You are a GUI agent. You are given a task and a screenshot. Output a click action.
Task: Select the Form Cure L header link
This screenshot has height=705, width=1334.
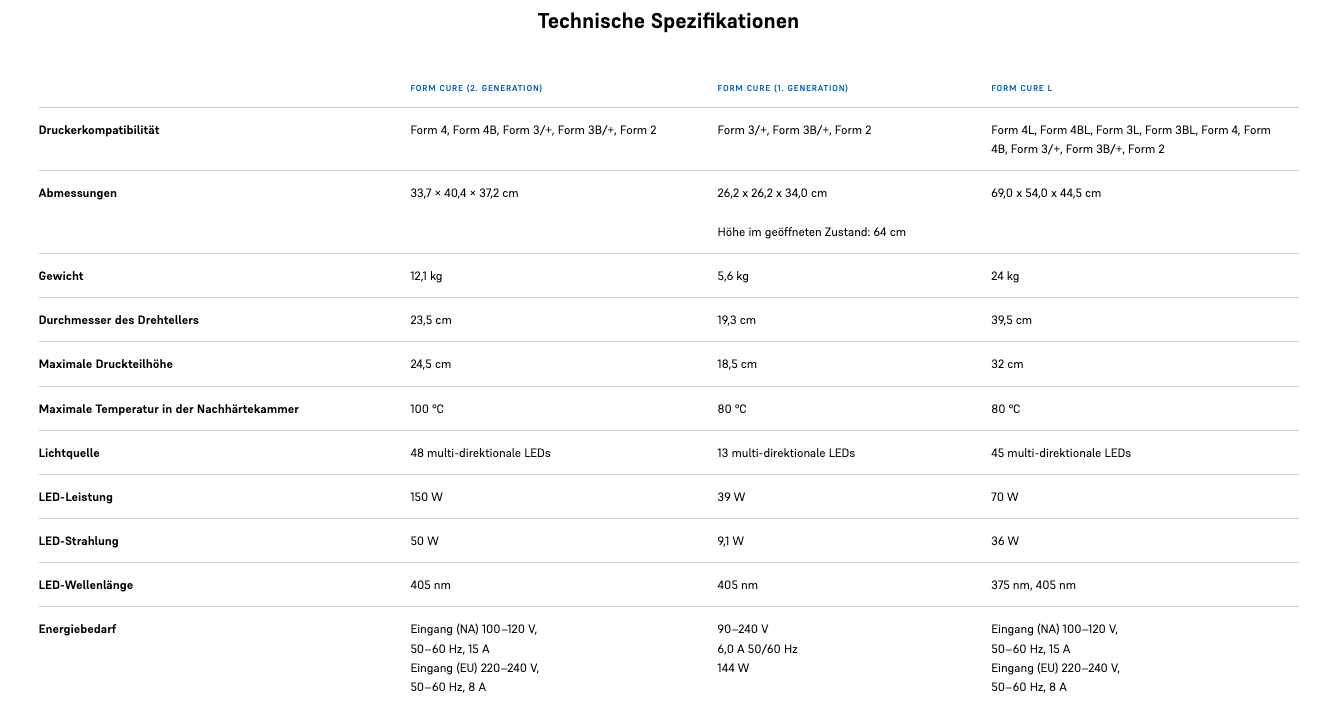pos(1021,88)
